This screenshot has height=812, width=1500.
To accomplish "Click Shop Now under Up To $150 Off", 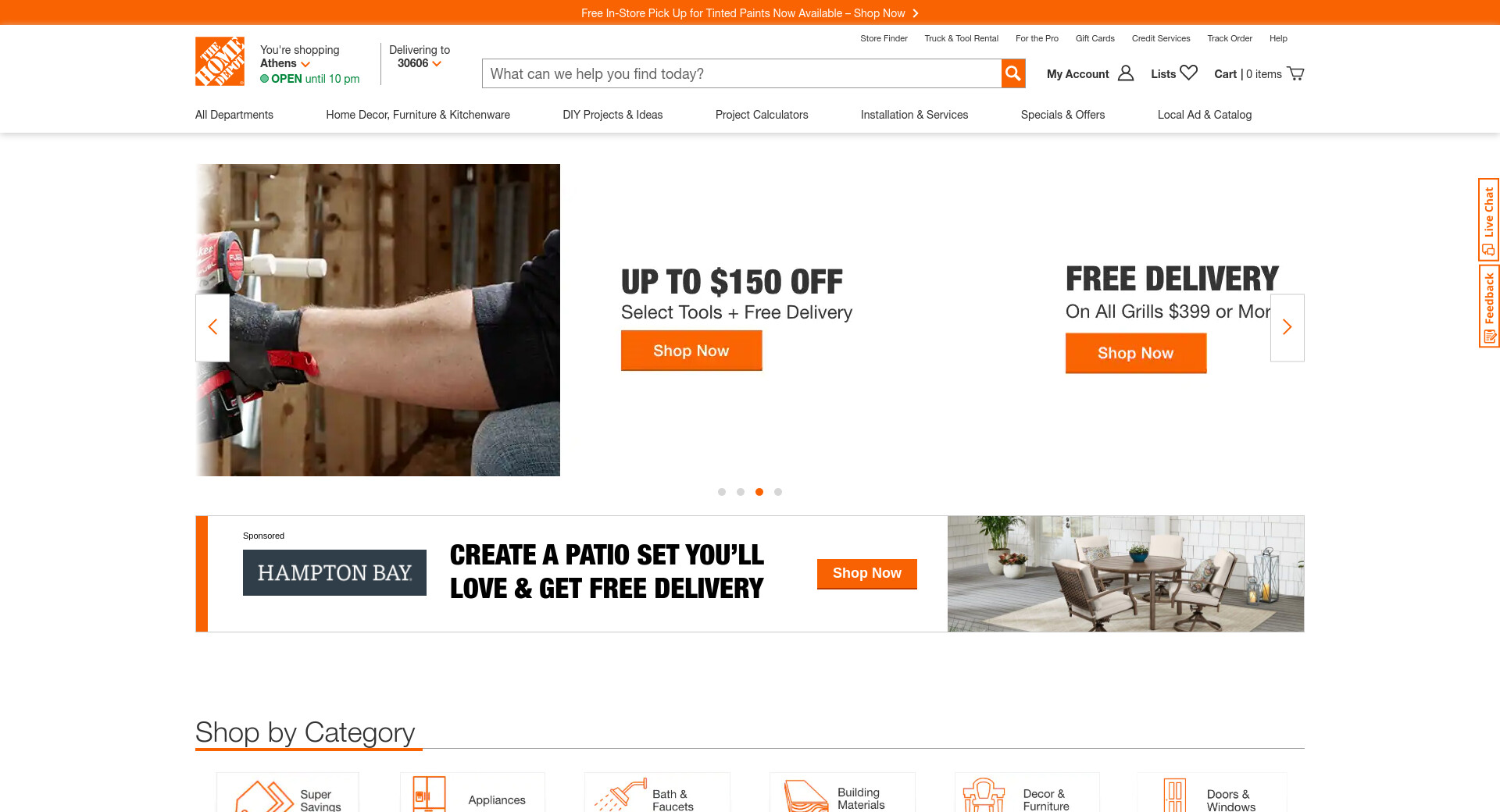I will (x=691, y=351).
